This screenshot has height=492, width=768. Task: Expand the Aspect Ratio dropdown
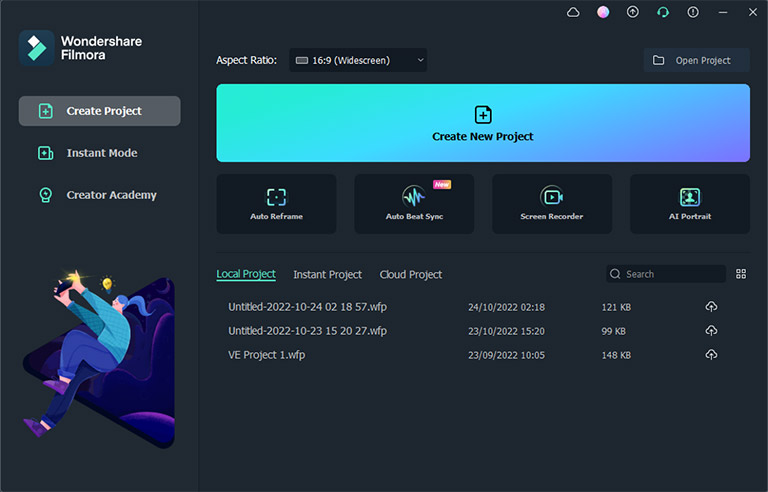[358, 60]
